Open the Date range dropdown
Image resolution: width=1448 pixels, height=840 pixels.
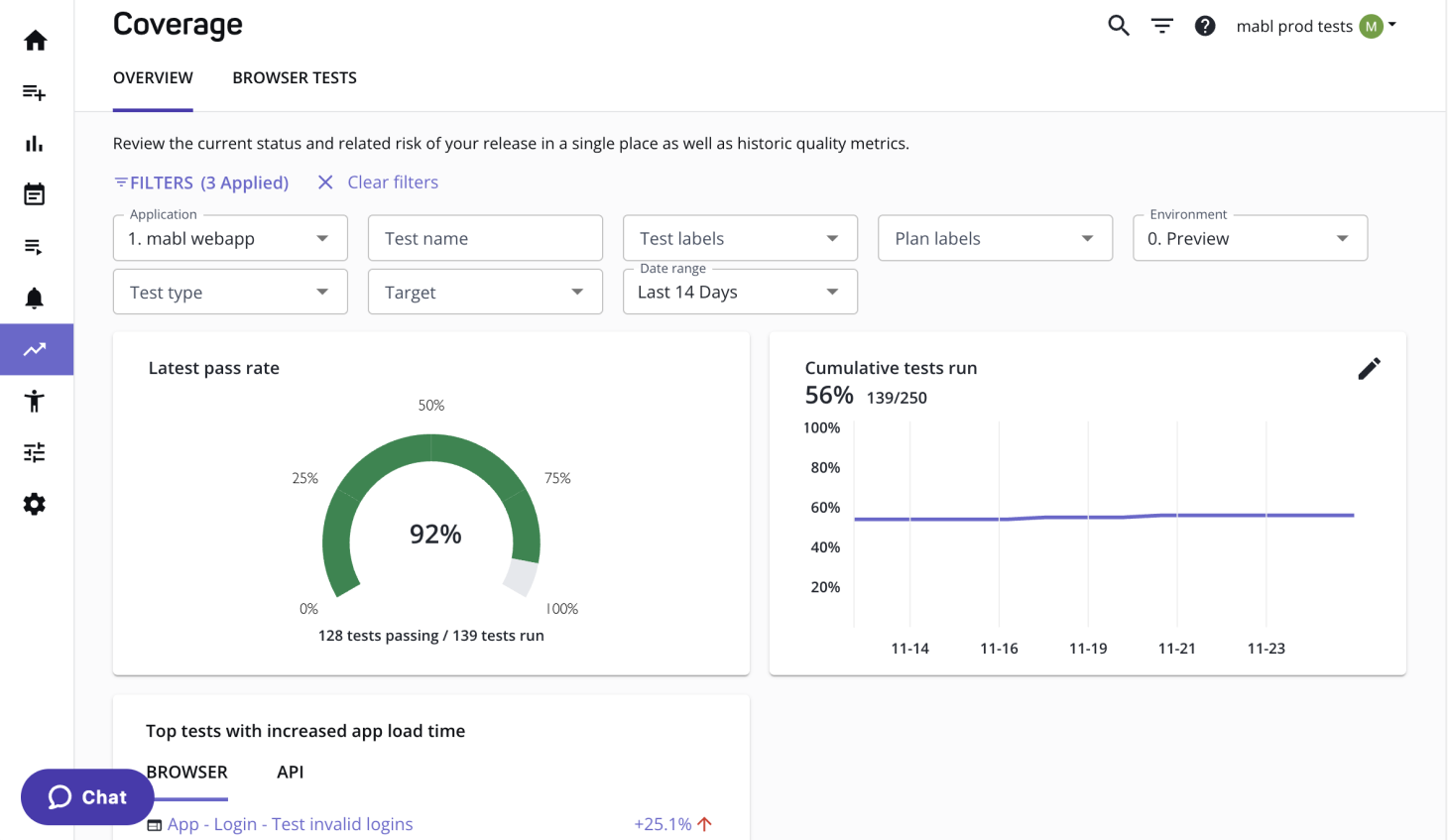tap(740, 292)
